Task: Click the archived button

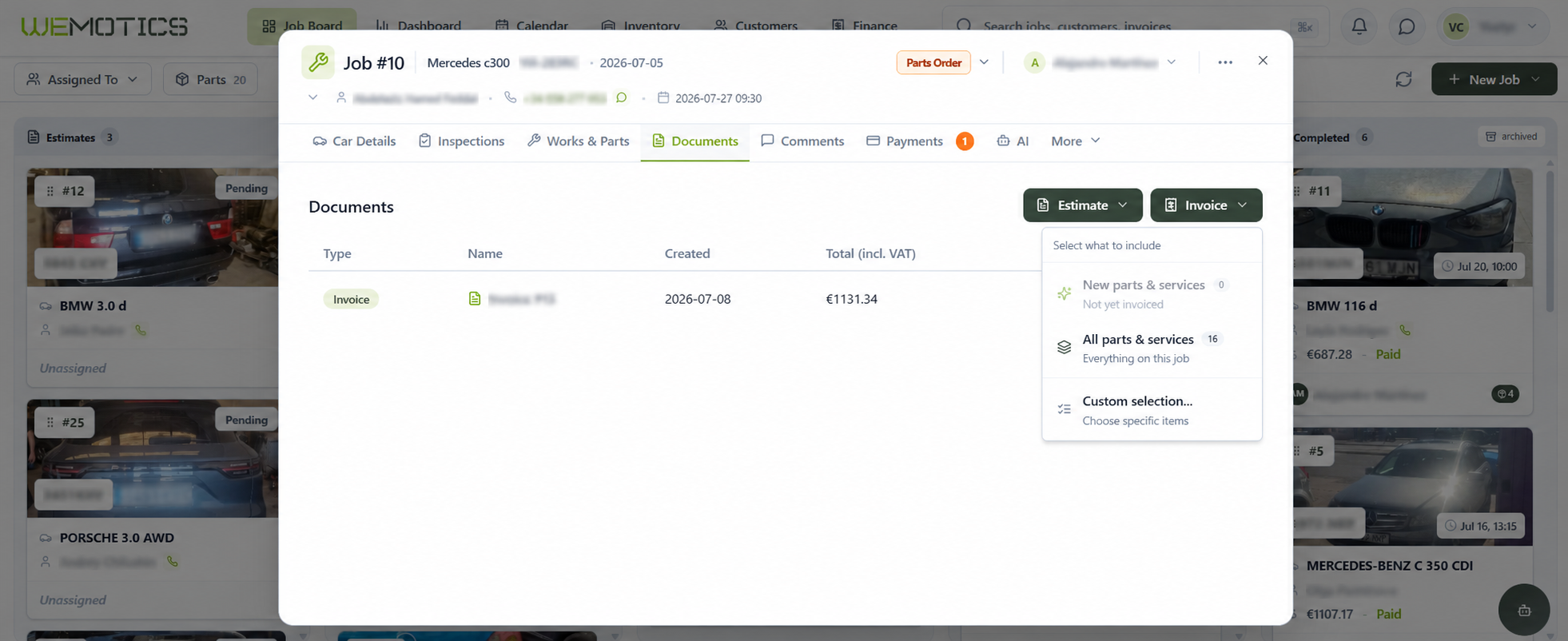Action: 1511,137
